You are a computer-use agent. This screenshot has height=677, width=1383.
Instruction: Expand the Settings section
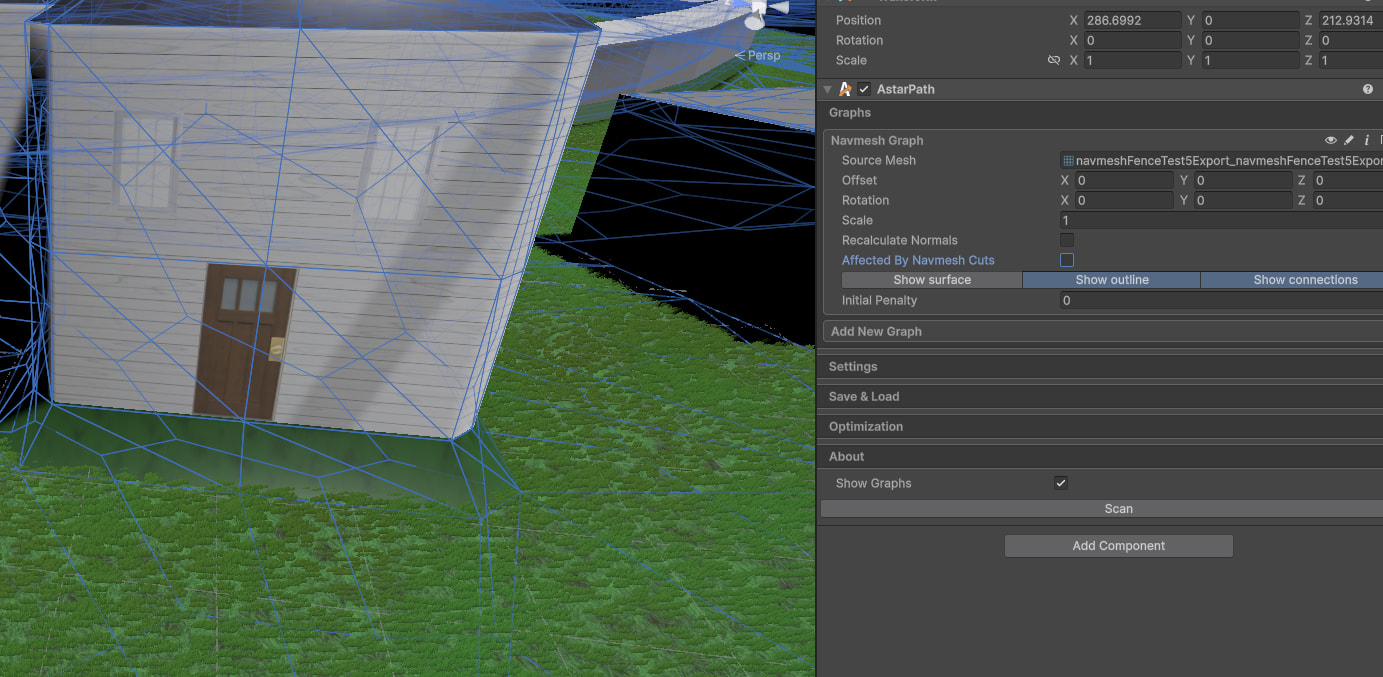pyautogui.click(x=853, y=367)
